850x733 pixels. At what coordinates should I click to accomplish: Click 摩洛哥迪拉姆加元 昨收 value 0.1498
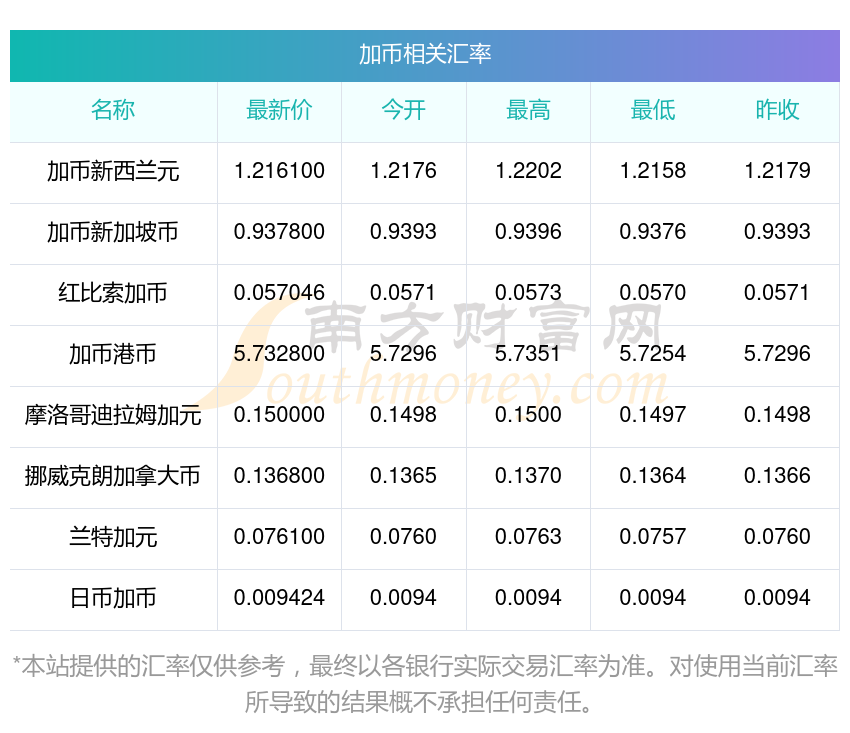777,415
